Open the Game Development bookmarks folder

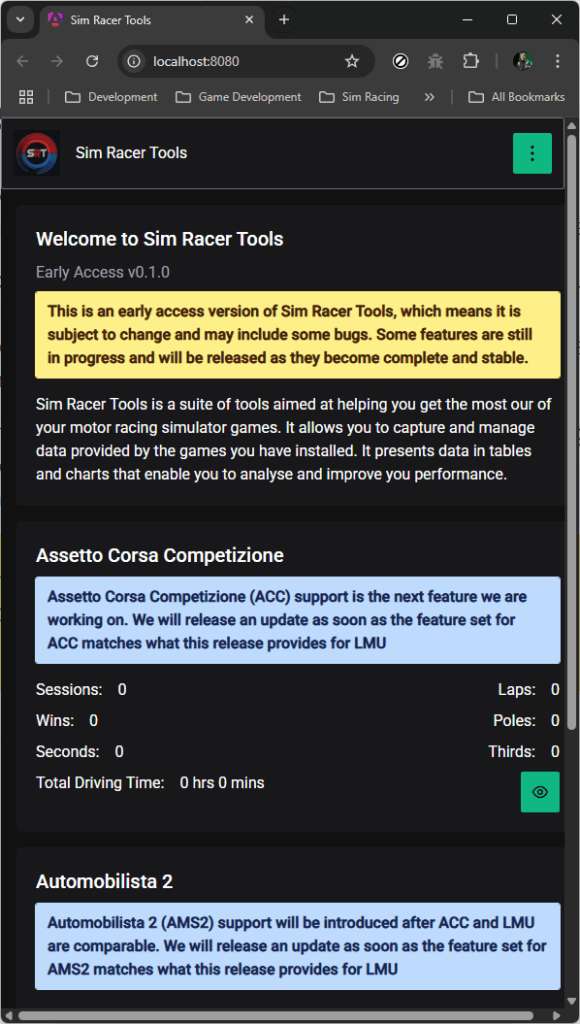[x=238, y=97]
